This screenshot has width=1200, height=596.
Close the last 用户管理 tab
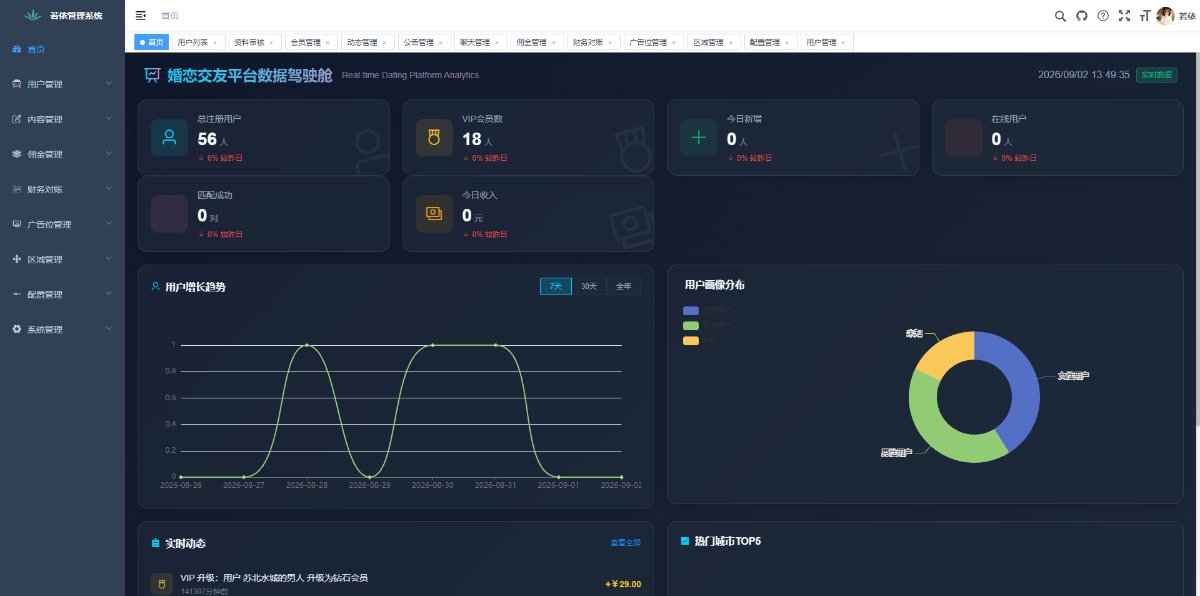pos(843,43)
